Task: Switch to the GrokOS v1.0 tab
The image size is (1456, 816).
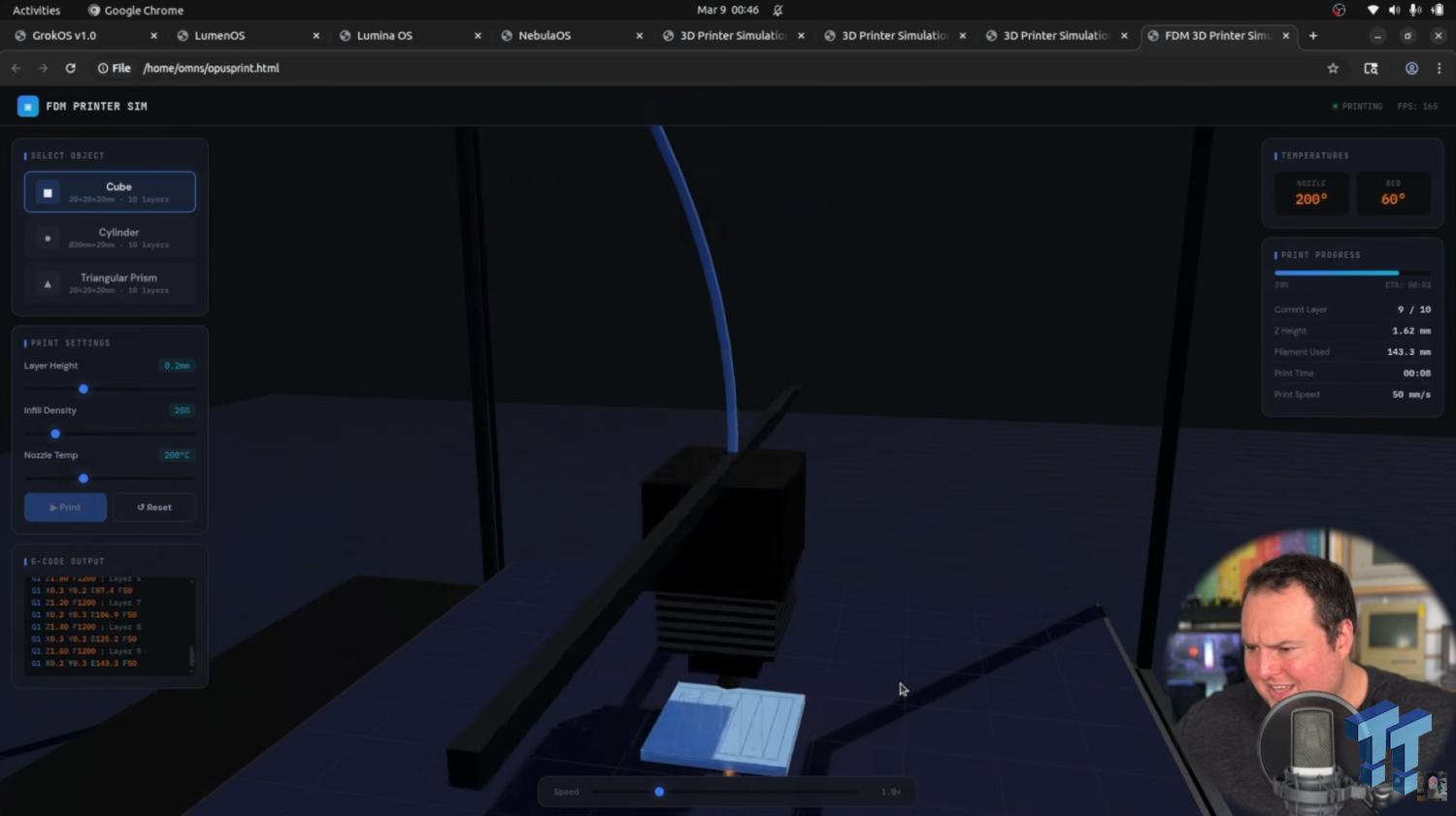Action: (85, 35)
